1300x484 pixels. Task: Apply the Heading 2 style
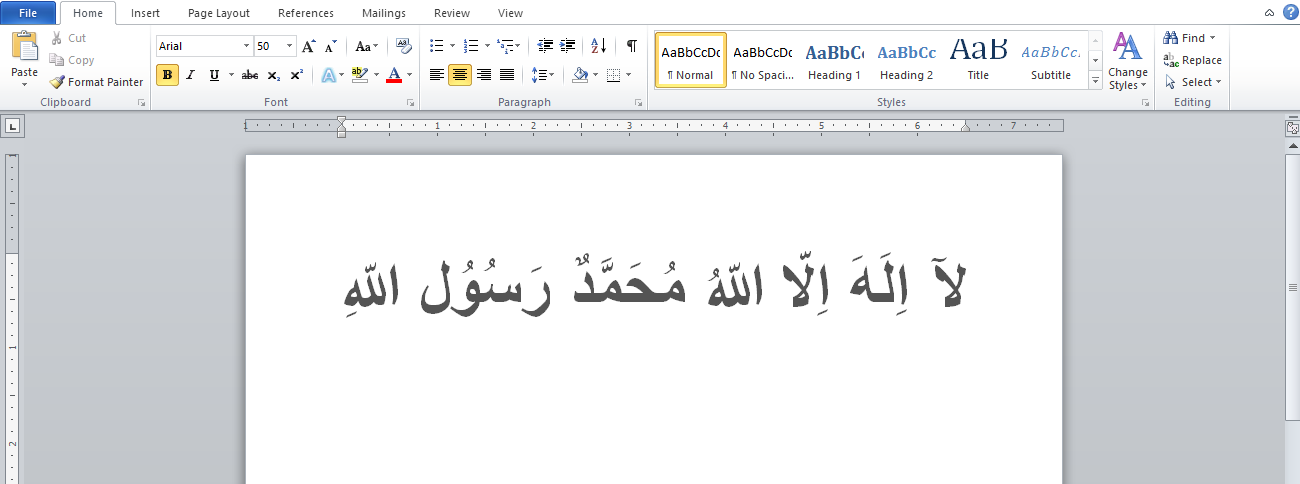pyautogui.click(x=906, y=60)
